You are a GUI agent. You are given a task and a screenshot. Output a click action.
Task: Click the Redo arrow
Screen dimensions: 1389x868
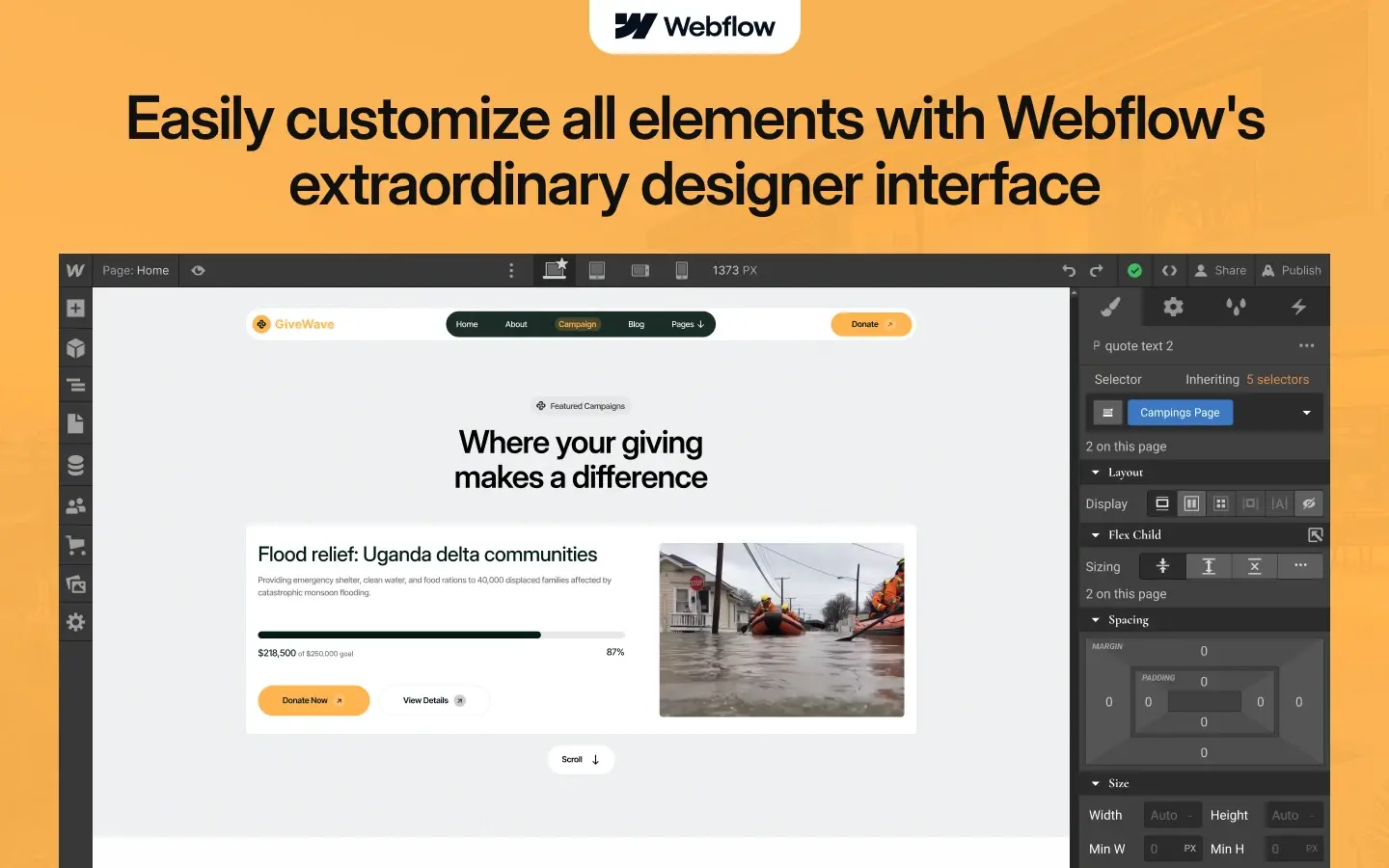[x=1097, y=271]
